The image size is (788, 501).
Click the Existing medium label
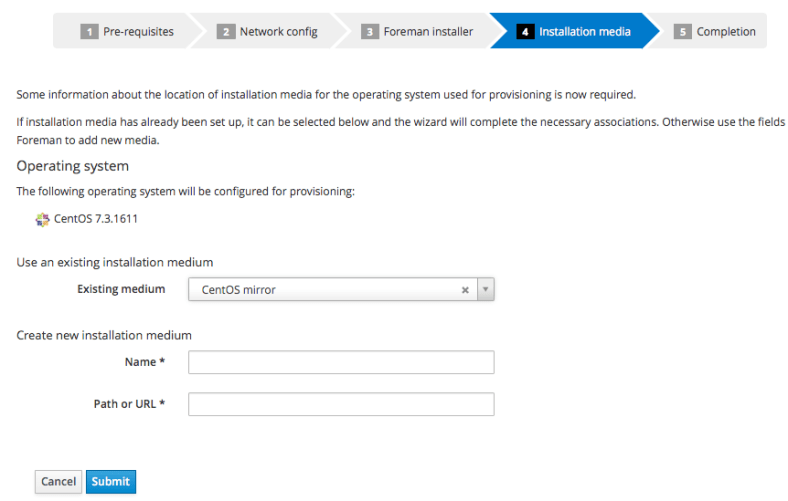coord(121,290)
